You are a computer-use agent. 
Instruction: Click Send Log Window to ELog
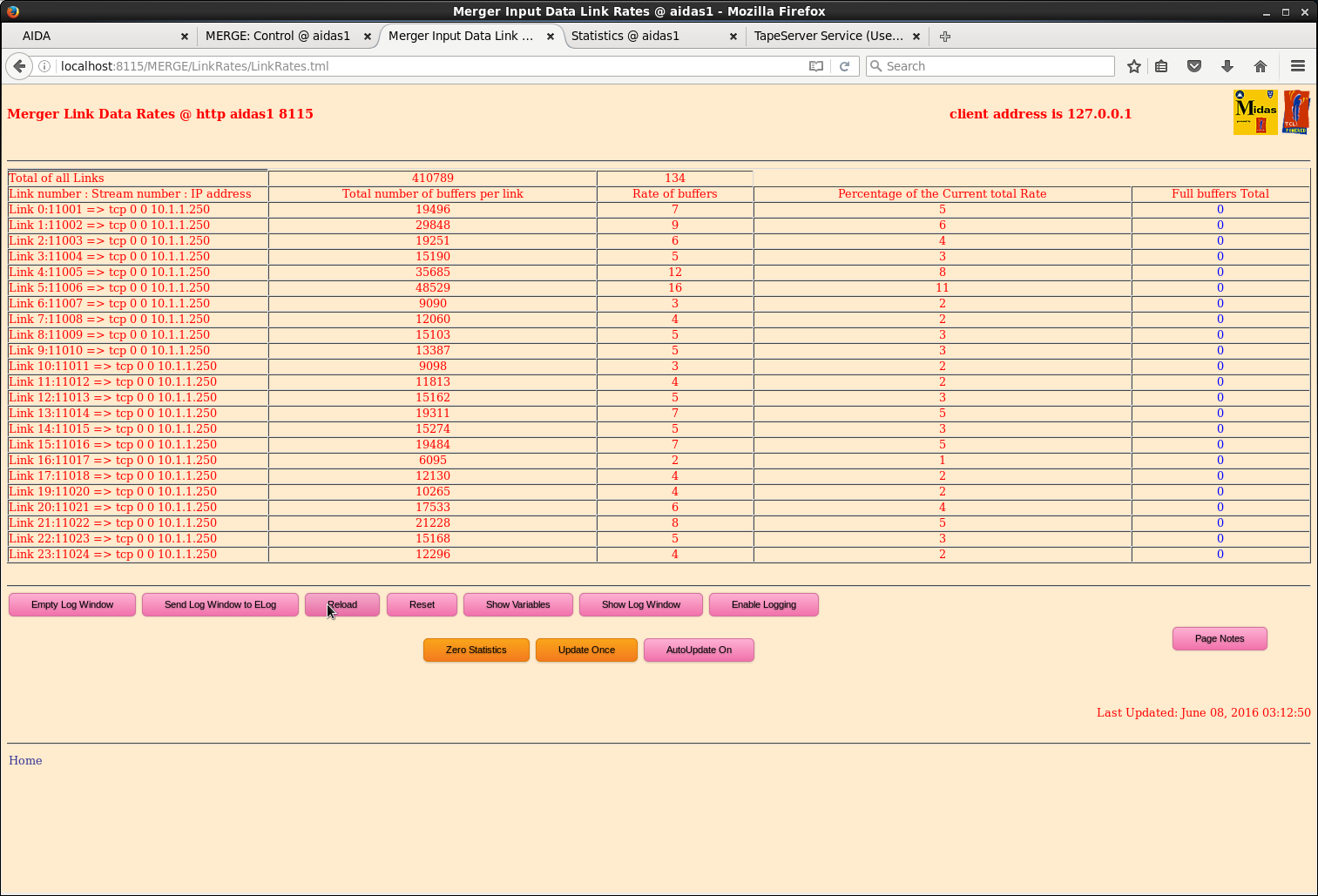220,604
